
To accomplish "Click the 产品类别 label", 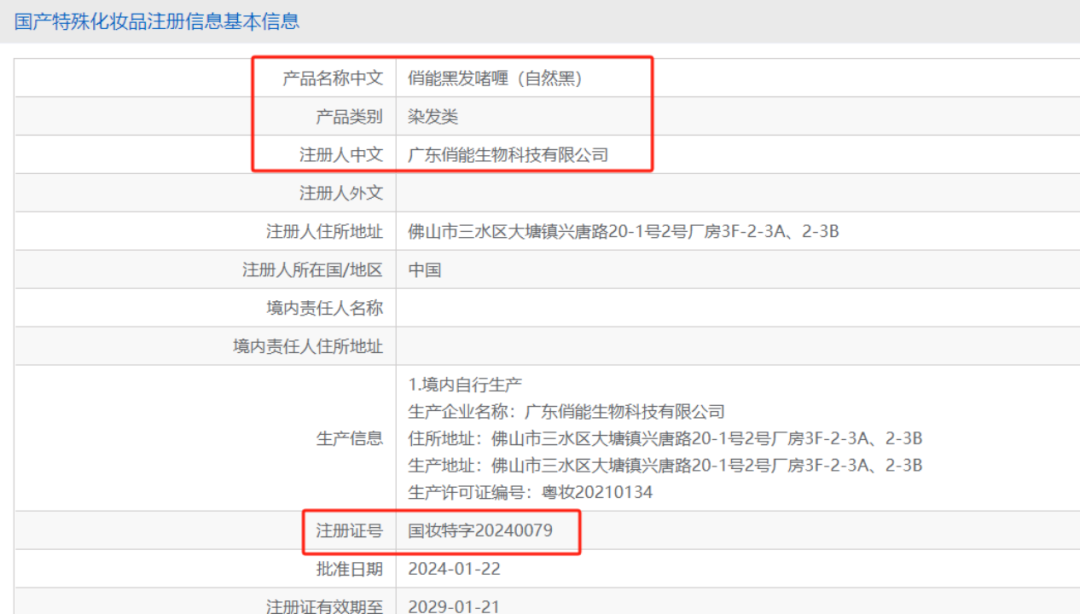I will point(349,116).
